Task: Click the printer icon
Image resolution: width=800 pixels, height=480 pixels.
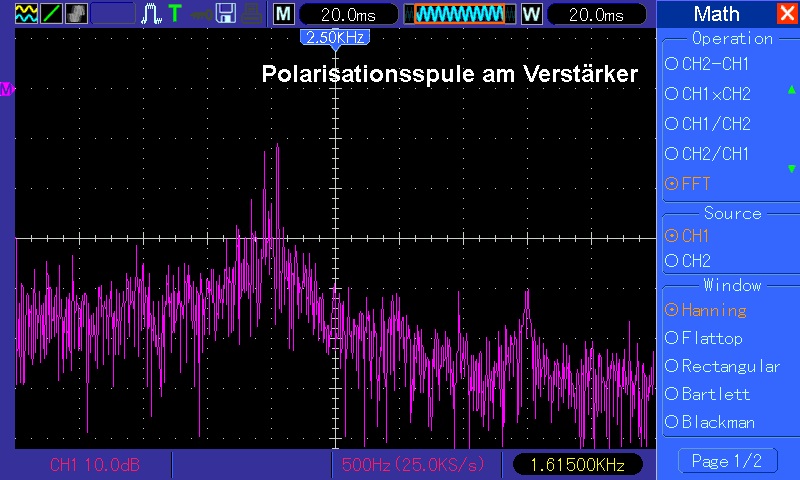Action: click(x=252, y=14)
